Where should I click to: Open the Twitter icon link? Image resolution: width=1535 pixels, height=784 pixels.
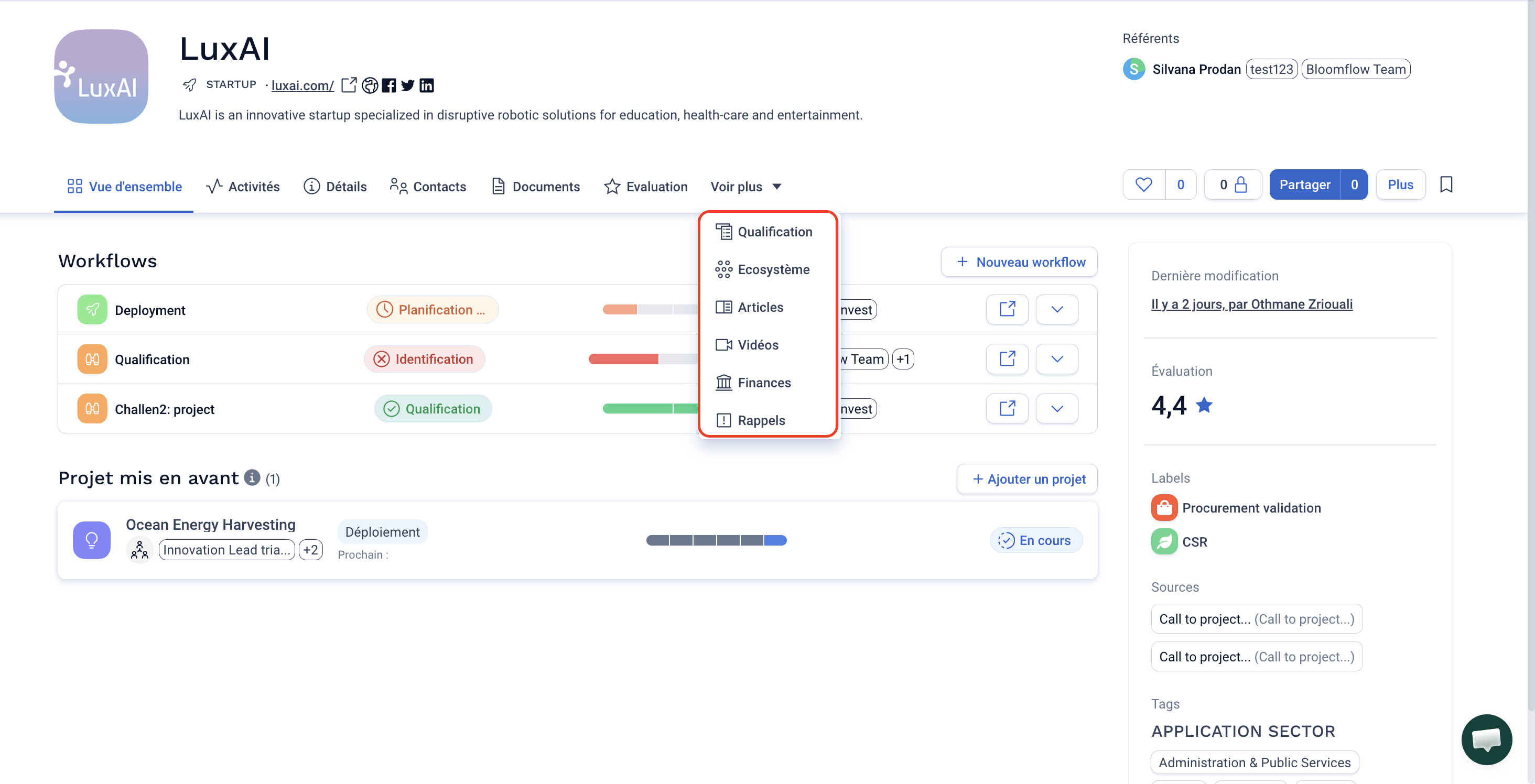point(407,86)
